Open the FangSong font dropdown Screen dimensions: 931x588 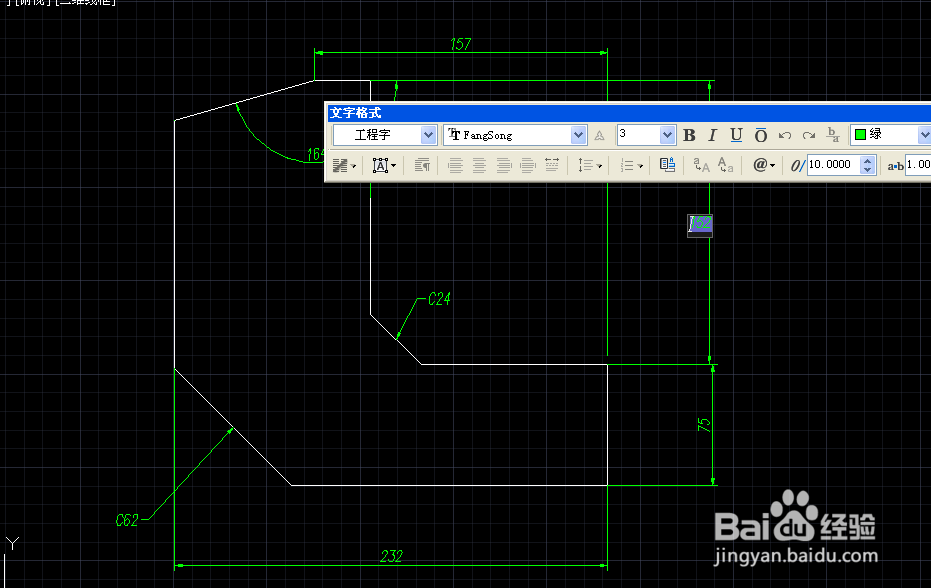tap(578, 135)
